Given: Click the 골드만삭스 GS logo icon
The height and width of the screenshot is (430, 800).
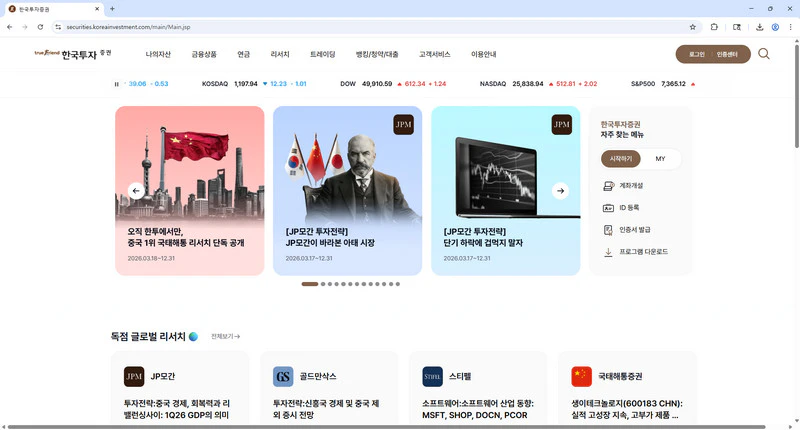Looking at the screenshot, I should (x=283, y=376).
